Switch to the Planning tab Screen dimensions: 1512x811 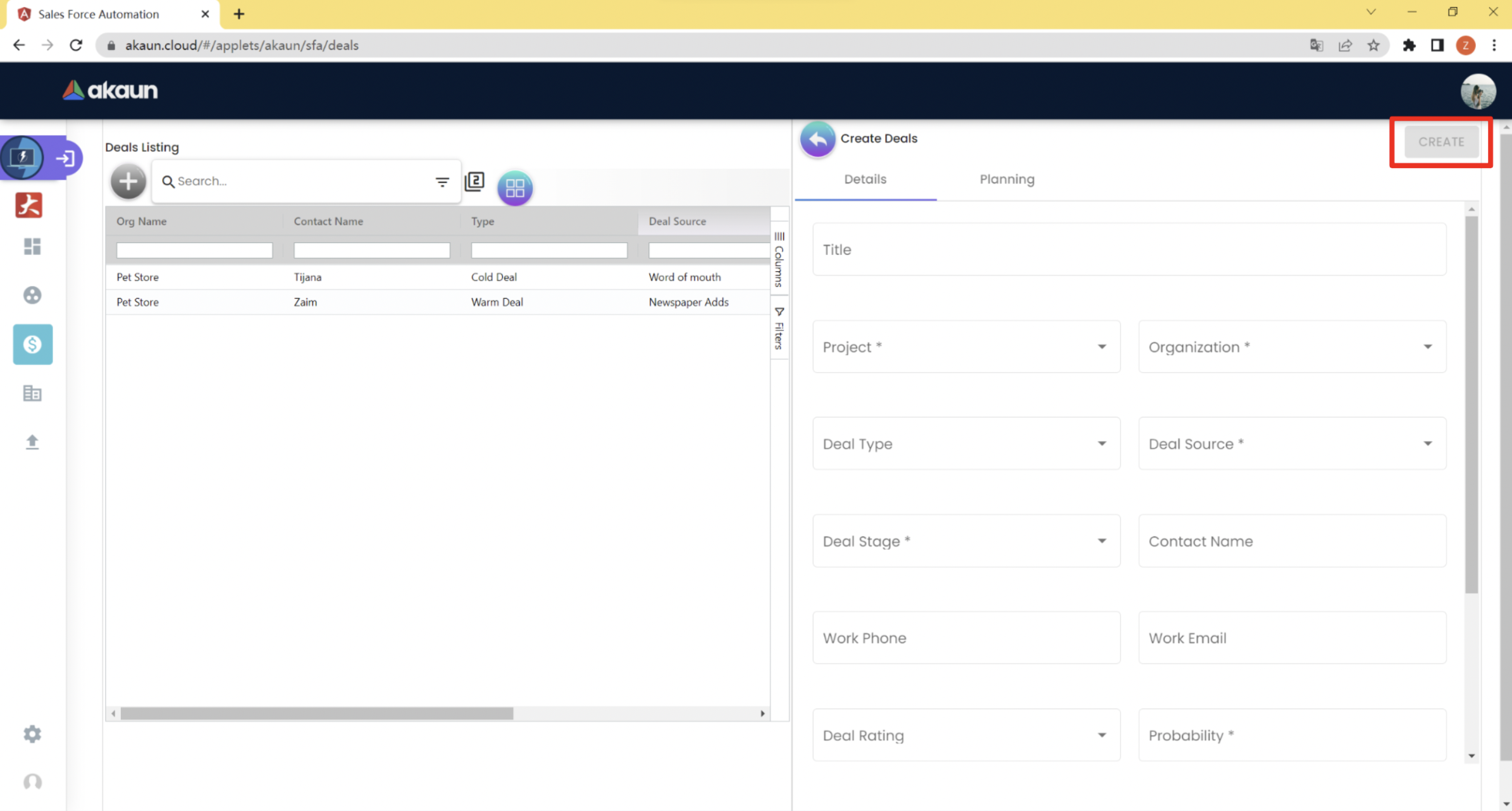point(1007,179)
